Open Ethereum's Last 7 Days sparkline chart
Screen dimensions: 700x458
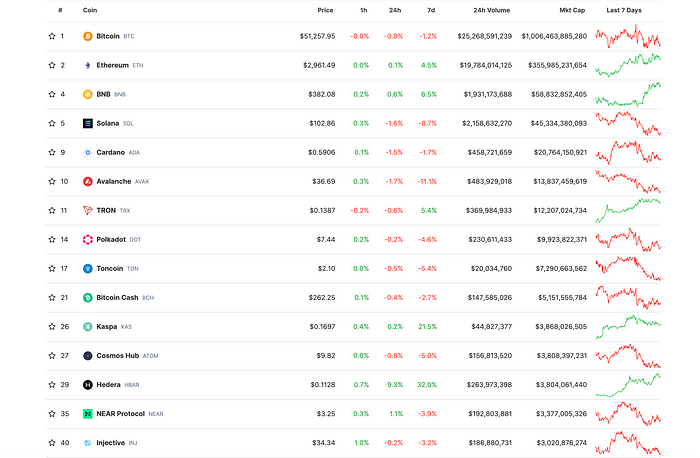pyautogui.click(x=628, y=65)
